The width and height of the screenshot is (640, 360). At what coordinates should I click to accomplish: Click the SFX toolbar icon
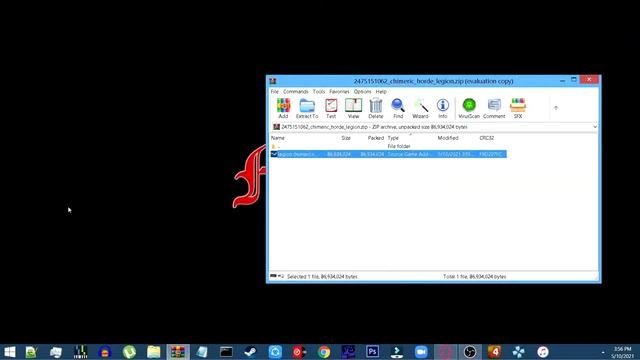[x=518, y=108]
